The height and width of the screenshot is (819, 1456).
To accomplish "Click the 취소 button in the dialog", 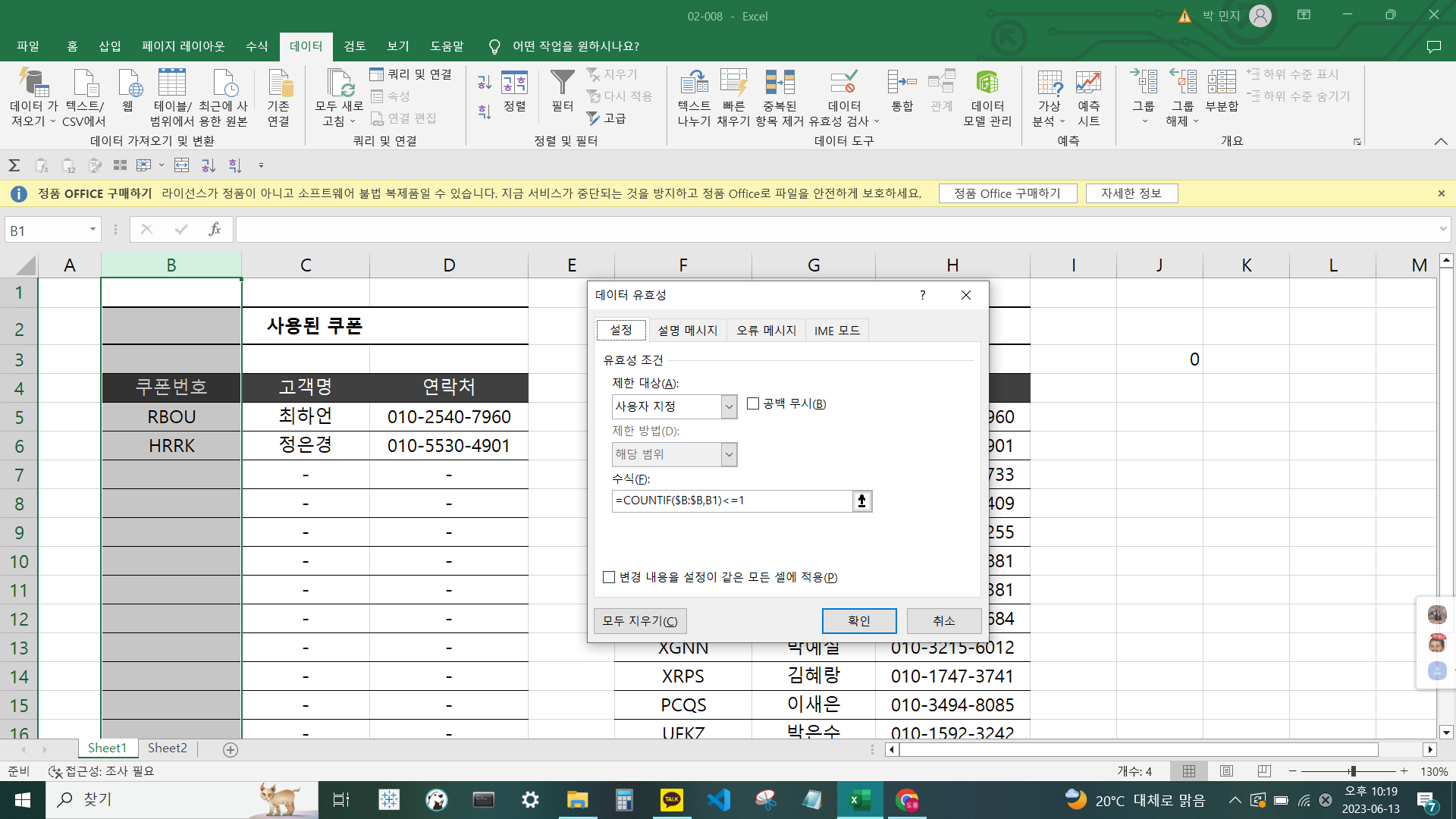I will (944, 621).
